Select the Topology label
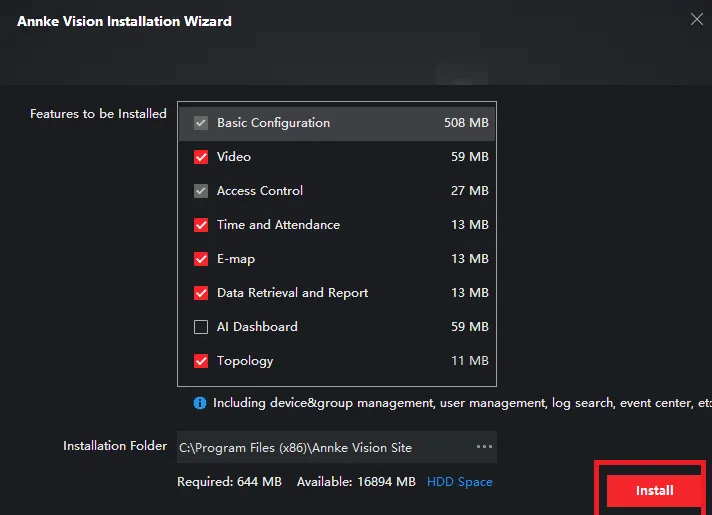The height and width of the screenshot is (515, 712). pyautogui.click(x=245, y=361)
